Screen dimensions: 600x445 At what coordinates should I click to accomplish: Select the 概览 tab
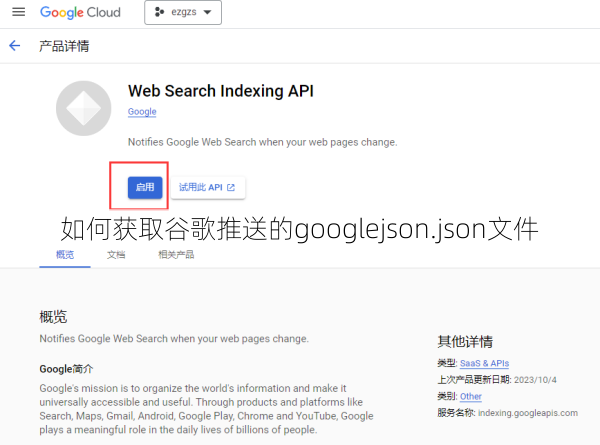coord(65,255)
